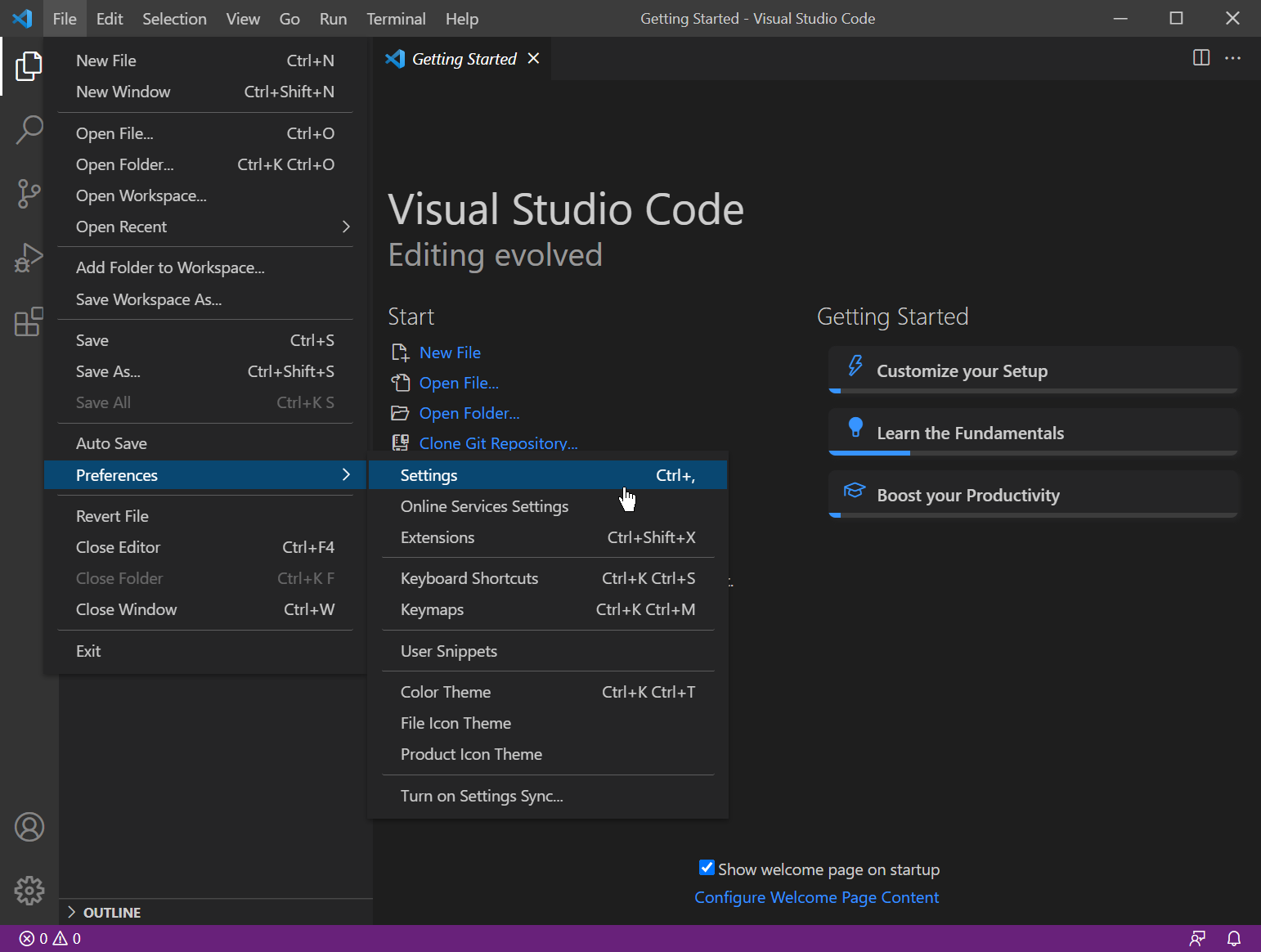
Task: Click the lightbulb icon on Learn the Fundamentals
Action: 855,427
